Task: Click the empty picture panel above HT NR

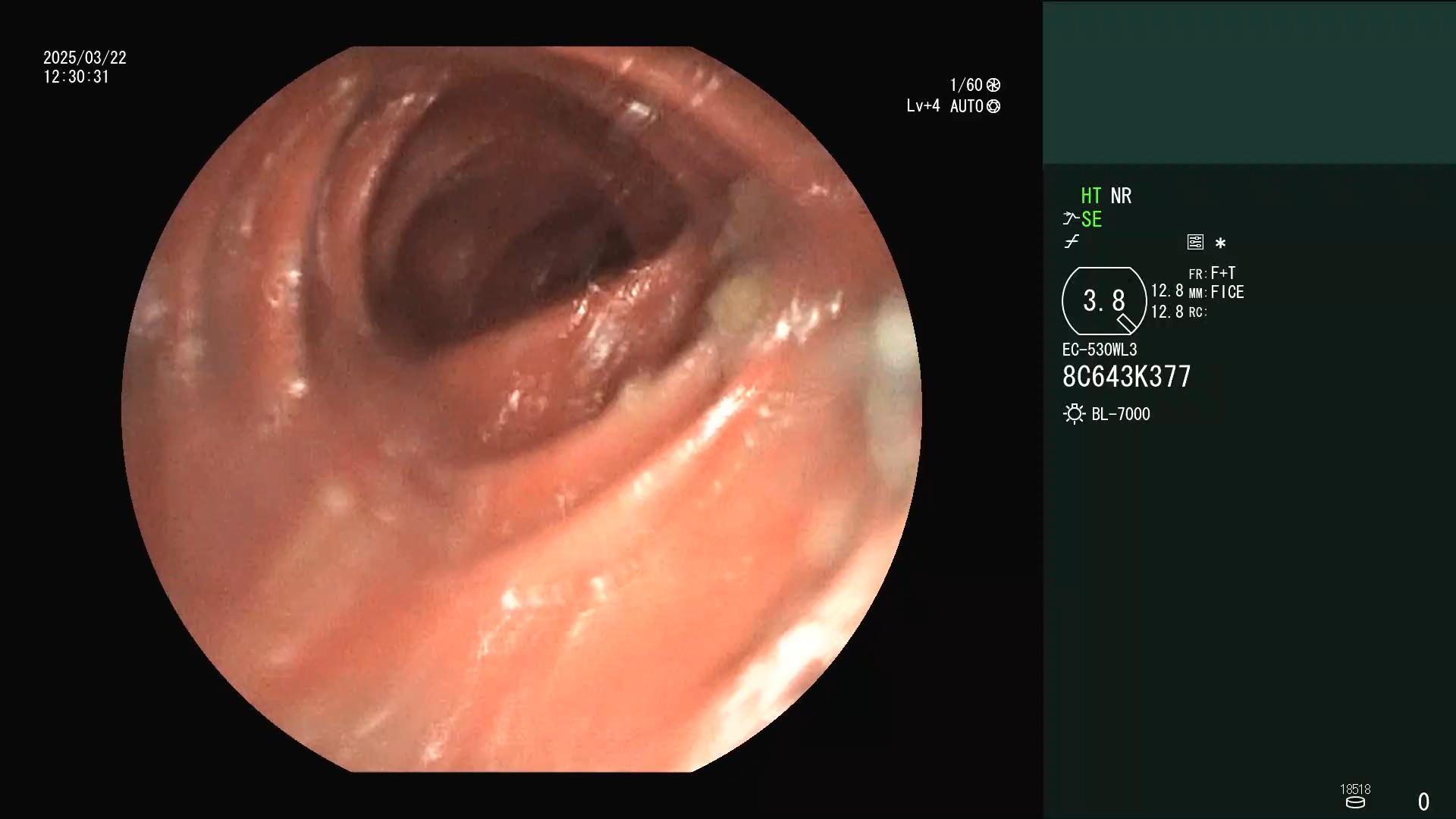Action: (x=1249, y=83)
